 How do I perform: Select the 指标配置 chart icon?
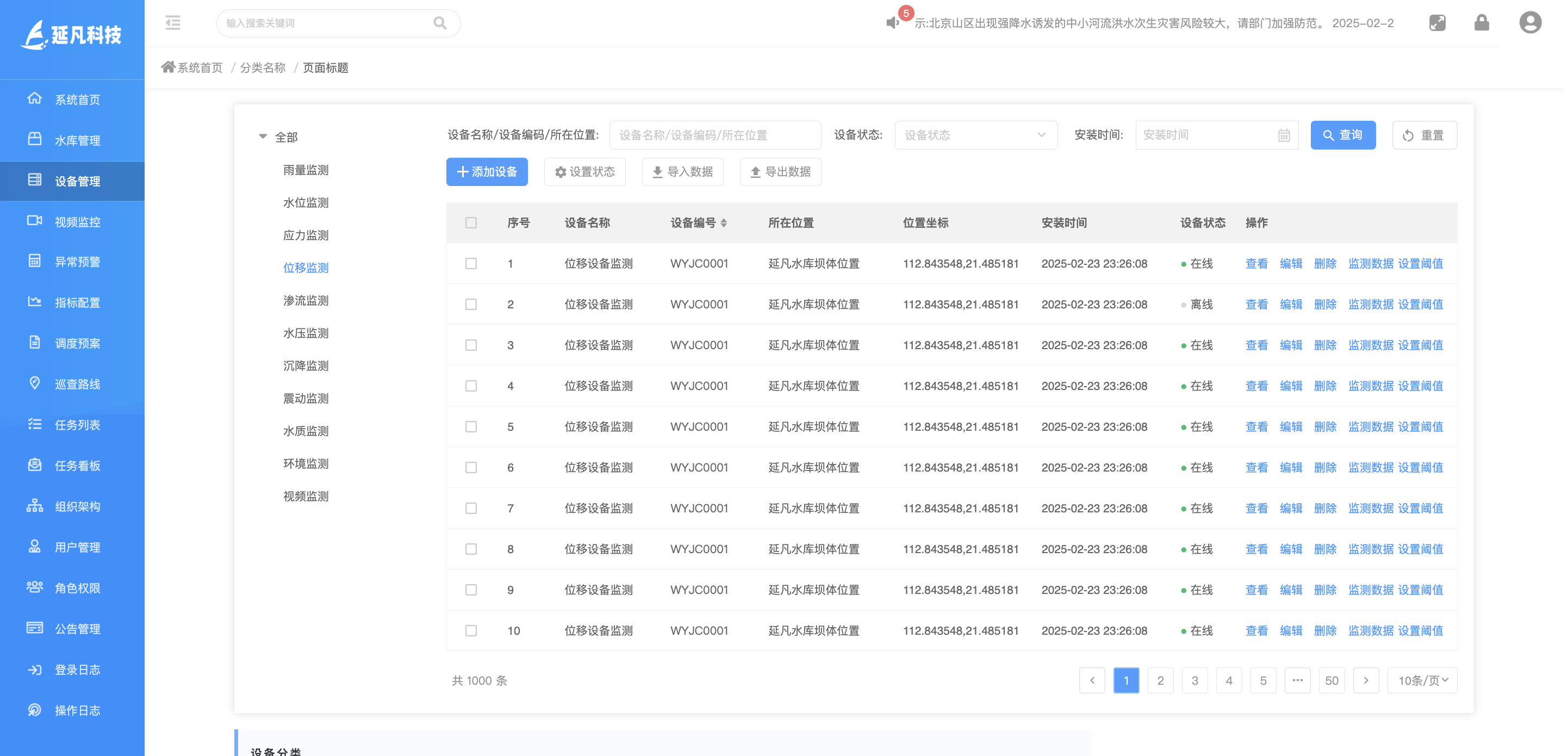coord(35,302)
